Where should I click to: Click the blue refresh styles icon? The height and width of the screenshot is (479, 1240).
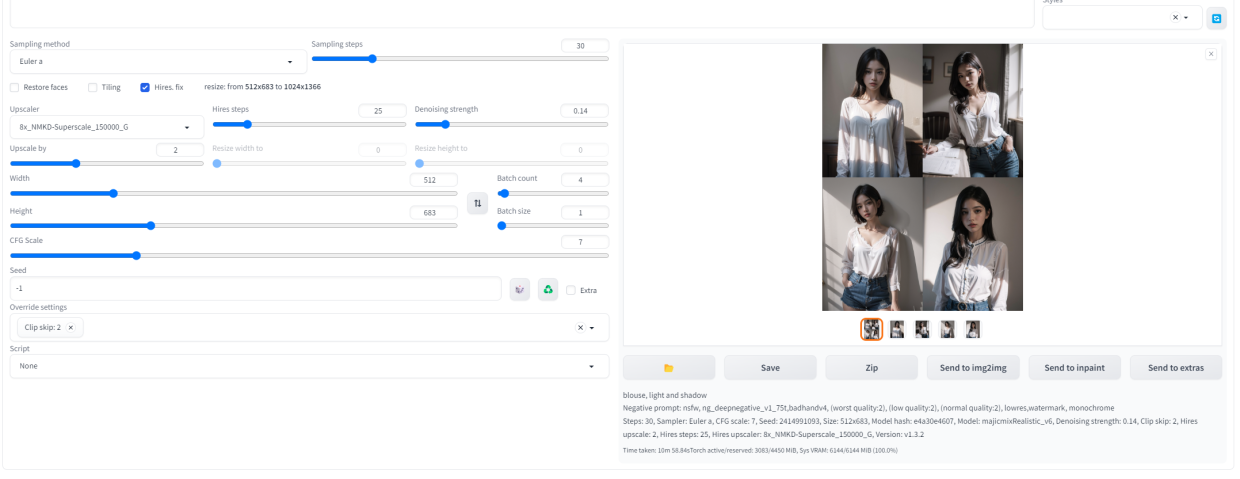(1216, 18)
